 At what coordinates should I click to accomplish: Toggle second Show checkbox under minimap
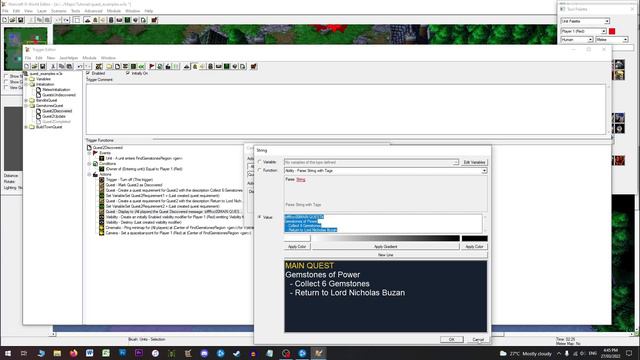point(6,82)
